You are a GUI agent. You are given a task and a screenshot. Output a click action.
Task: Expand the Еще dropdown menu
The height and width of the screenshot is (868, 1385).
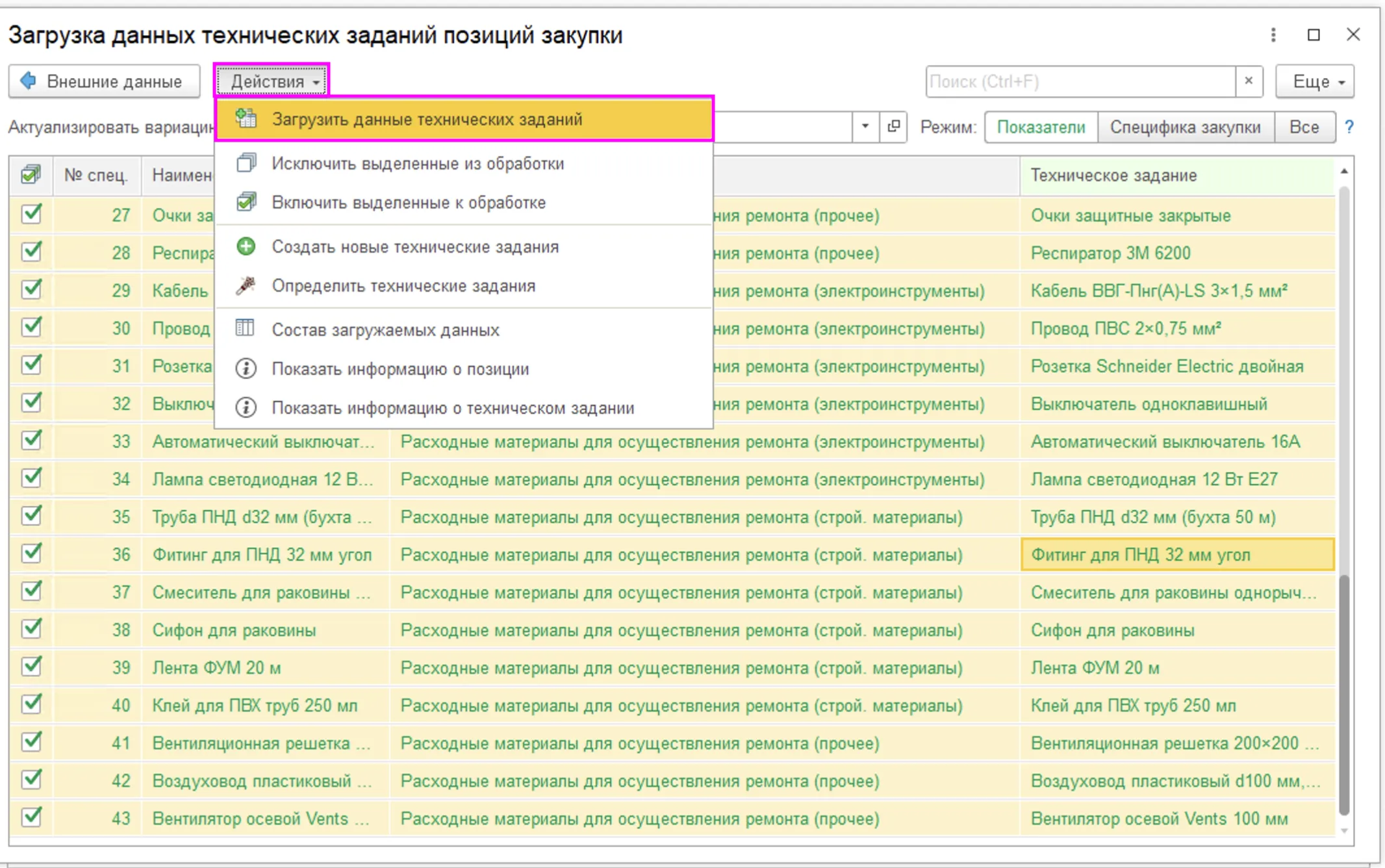pos(1315,81)
